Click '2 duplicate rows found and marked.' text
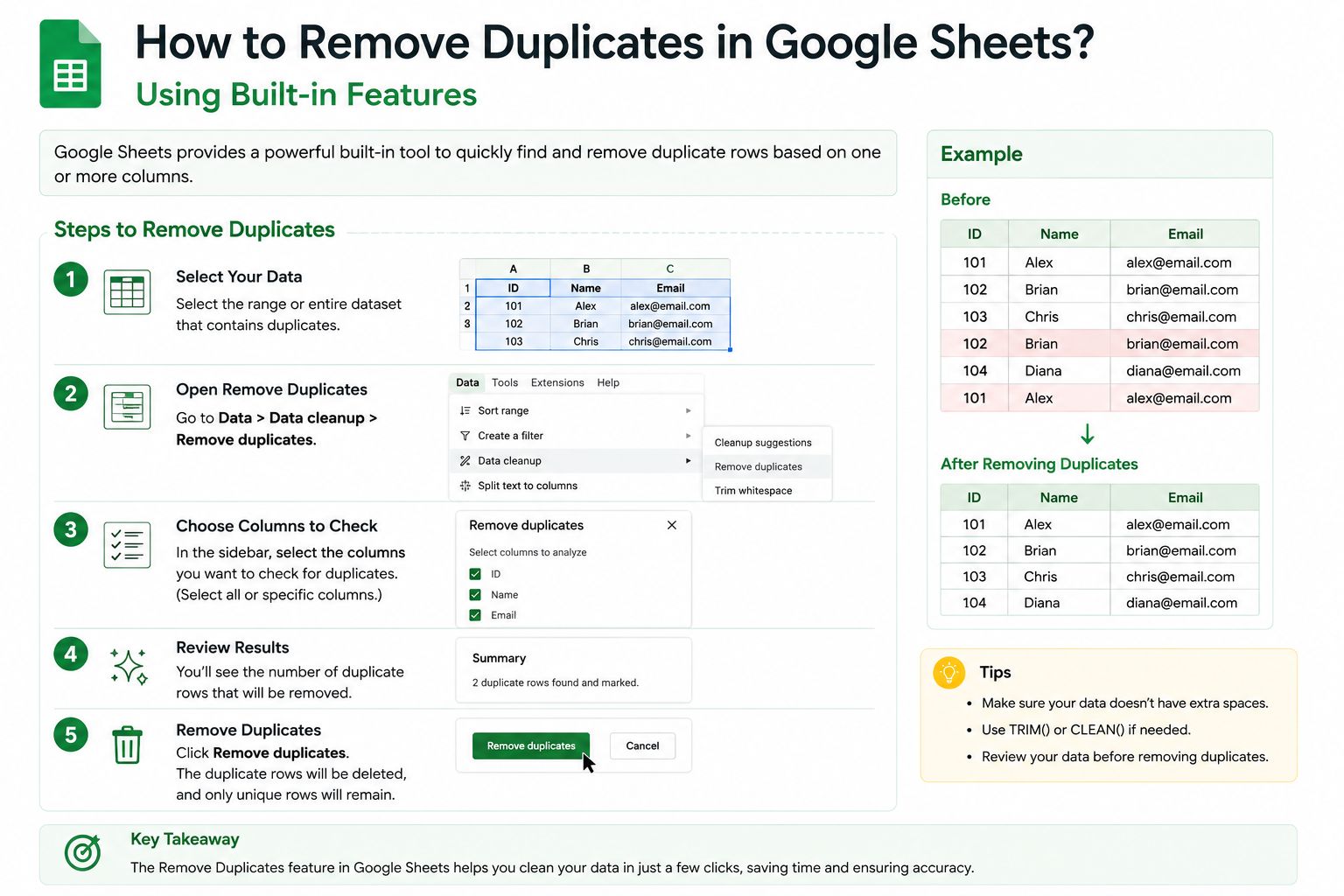Screen dimensions: 1344x896 [x=556, y=682]
